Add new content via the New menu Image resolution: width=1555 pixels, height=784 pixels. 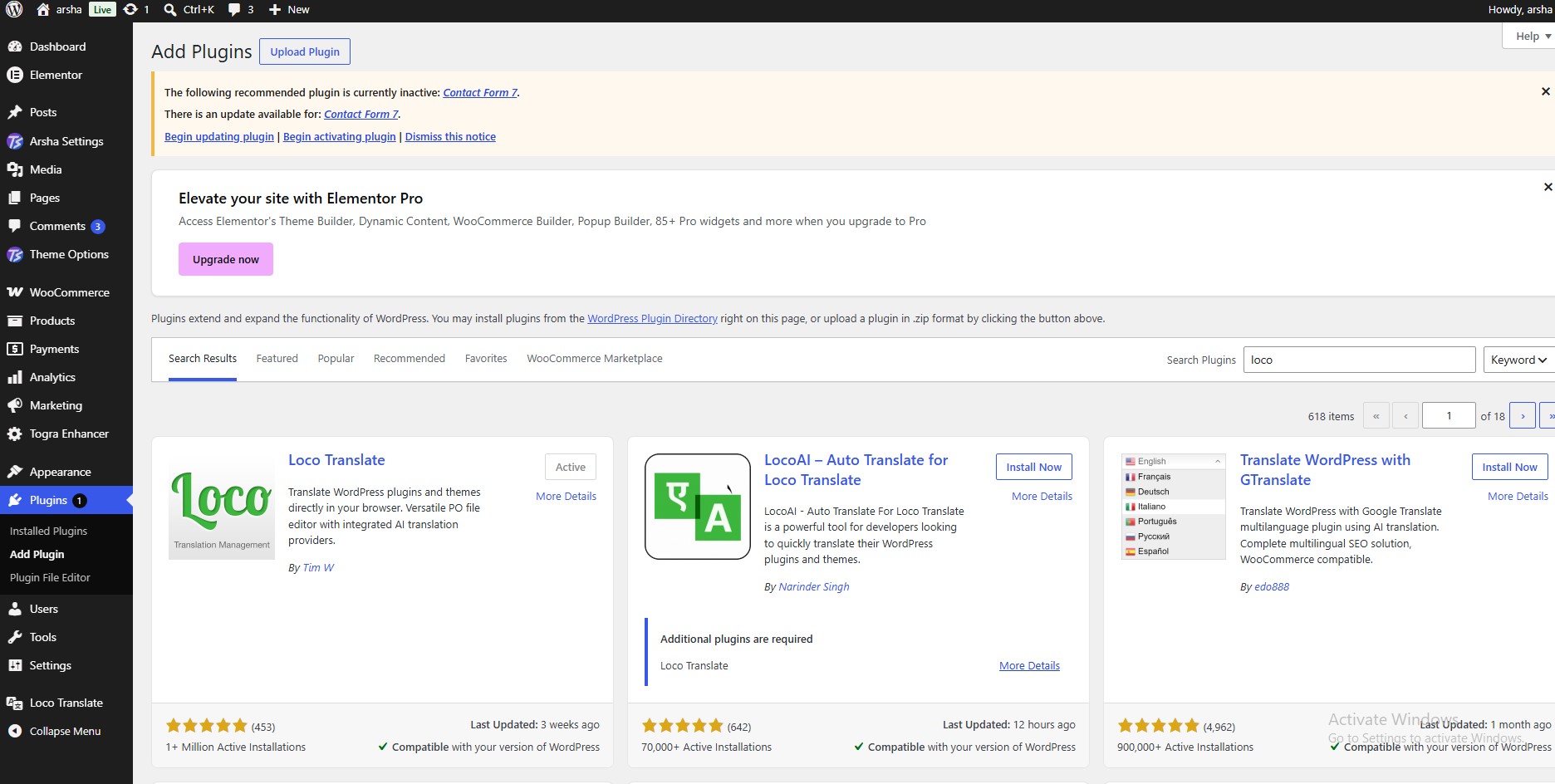[x=289, y=10]
